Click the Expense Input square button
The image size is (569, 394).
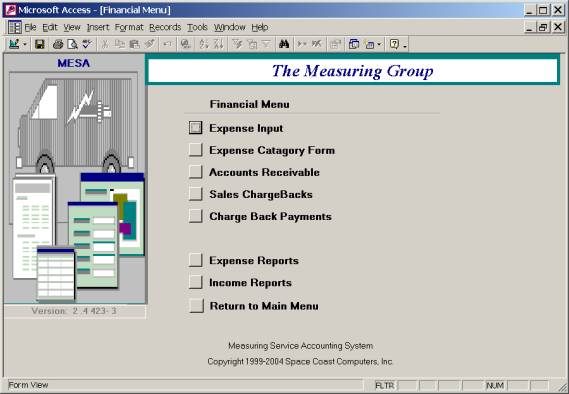coord(195,128)
